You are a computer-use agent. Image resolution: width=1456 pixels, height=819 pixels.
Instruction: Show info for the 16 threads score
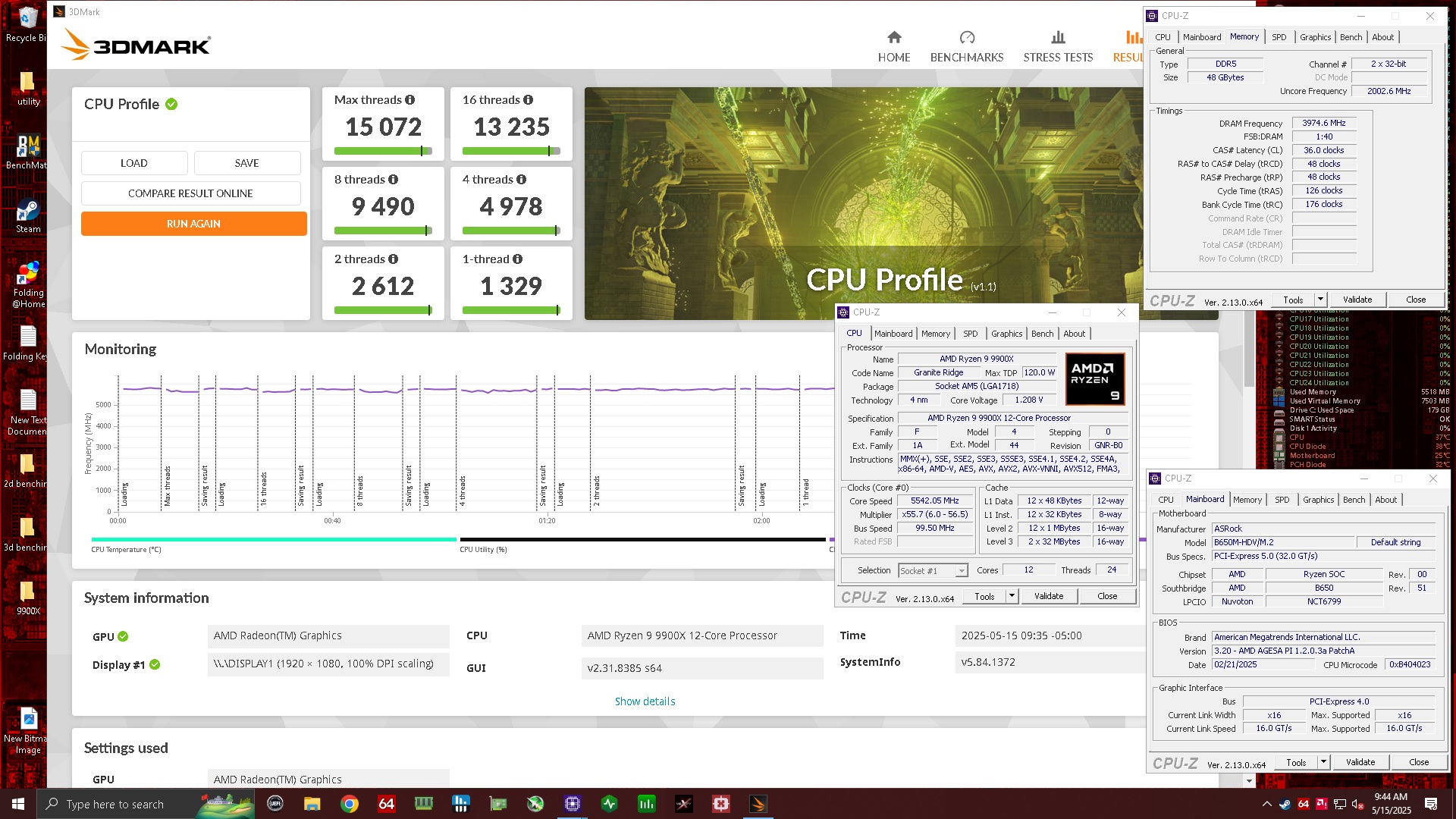point(529,100)
